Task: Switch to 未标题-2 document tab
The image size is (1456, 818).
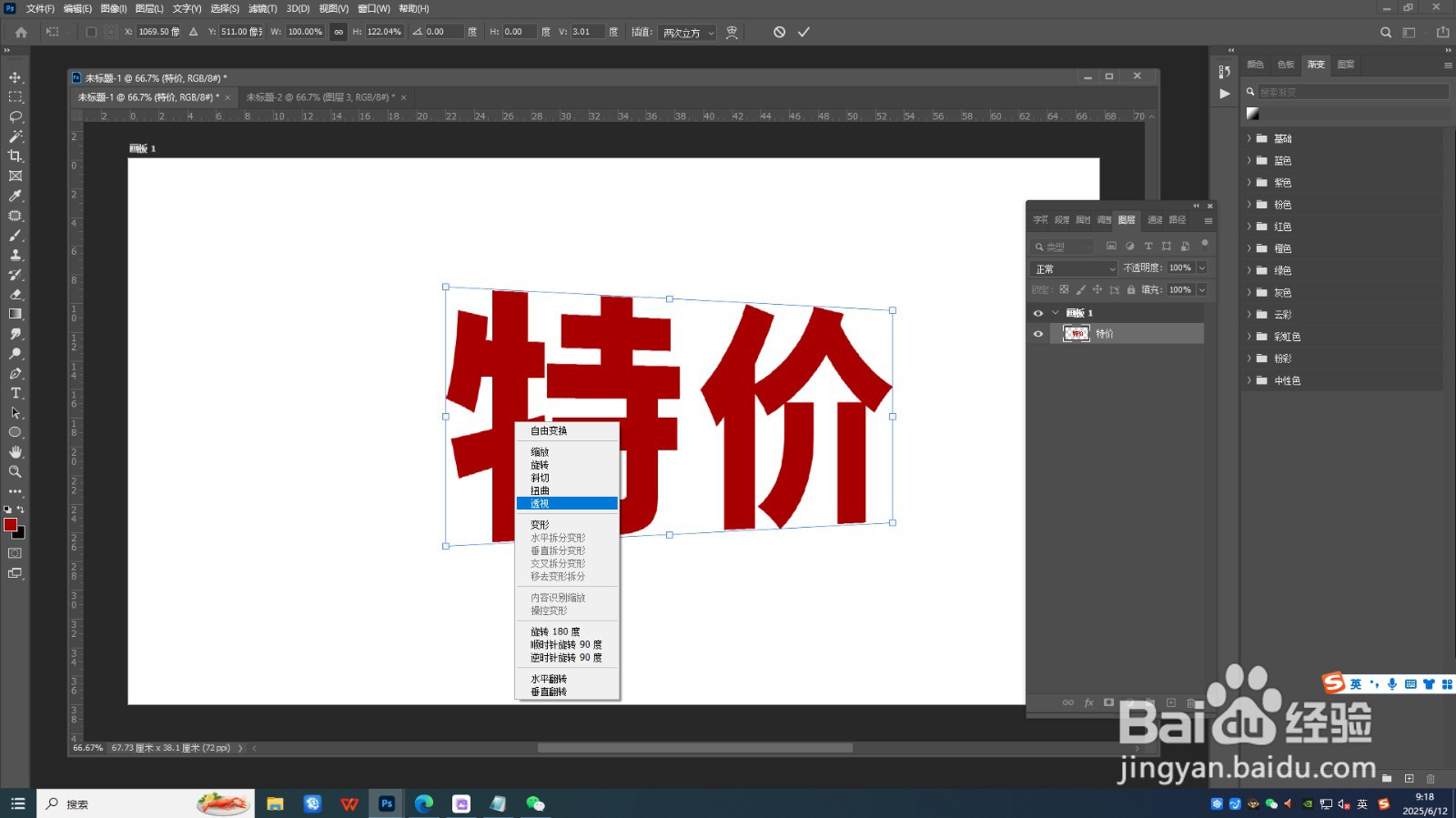Action: [320, 97]
